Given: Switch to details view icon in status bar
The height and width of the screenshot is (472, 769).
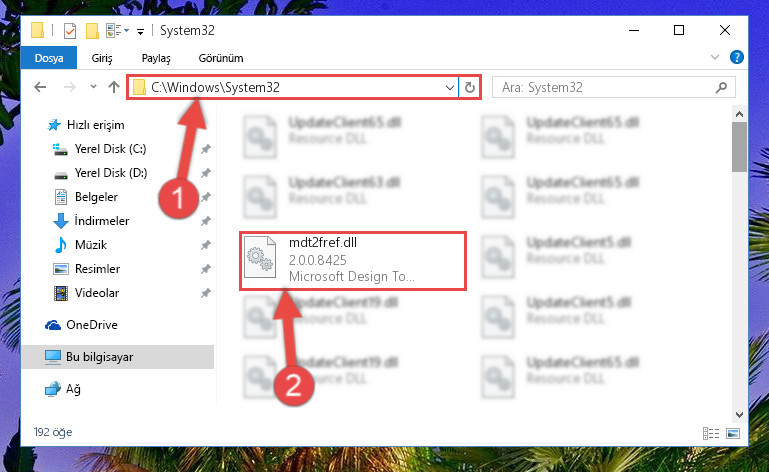Looking at the screenshot, I should coord(711,433).
